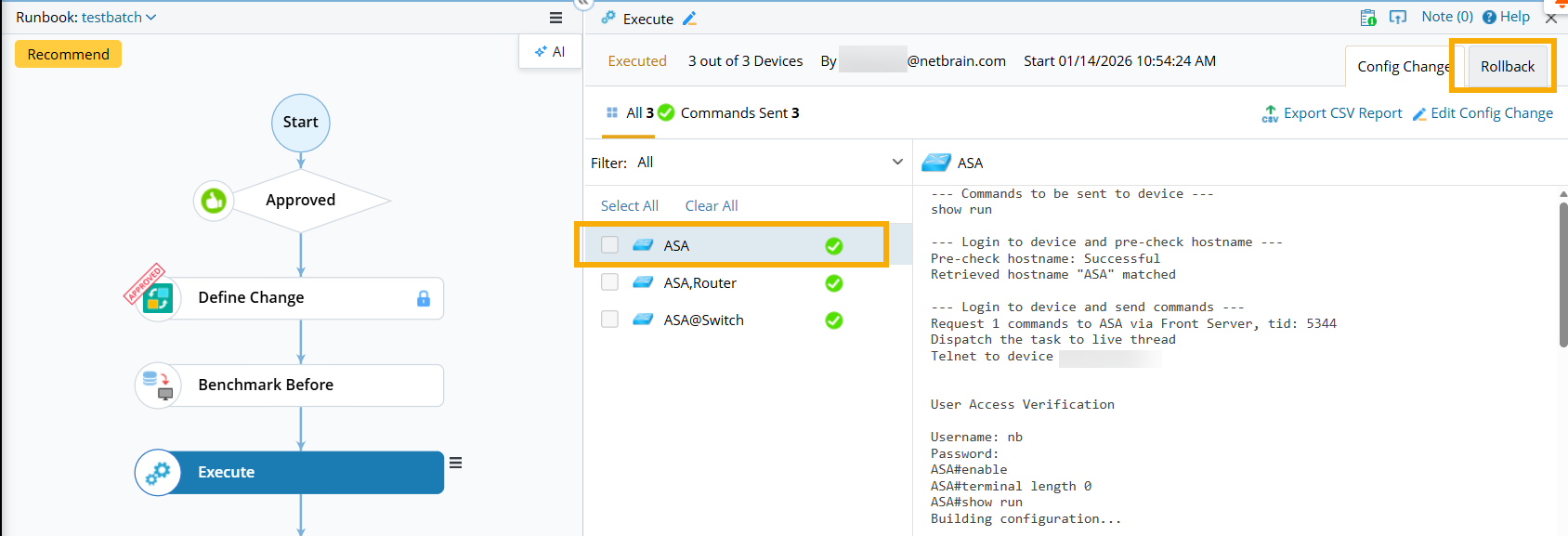Switch to the Rollback tab

pyautogui.click(x=1507, y=67)
